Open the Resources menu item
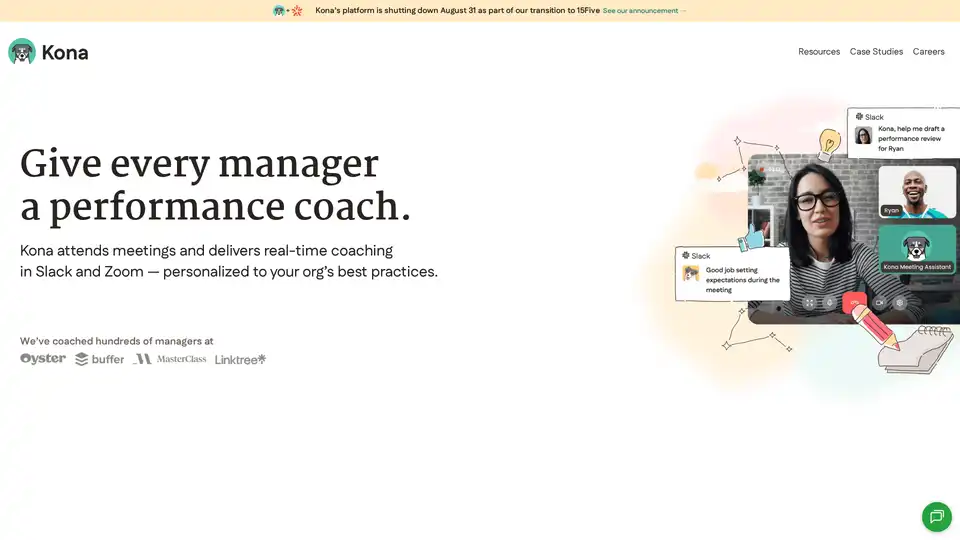Viewport: 960px width, 540px height. (819, 52)
